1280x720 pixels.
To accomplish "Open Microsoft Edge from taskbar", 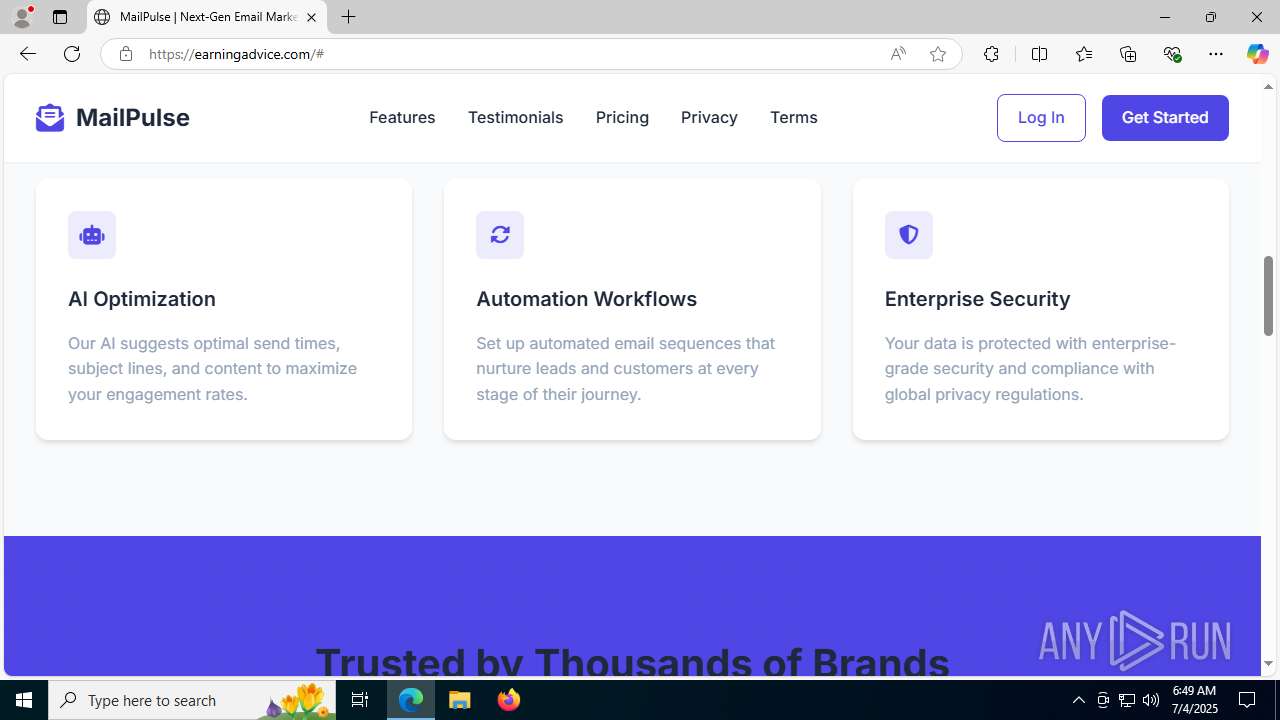I will tap(411, 700).
